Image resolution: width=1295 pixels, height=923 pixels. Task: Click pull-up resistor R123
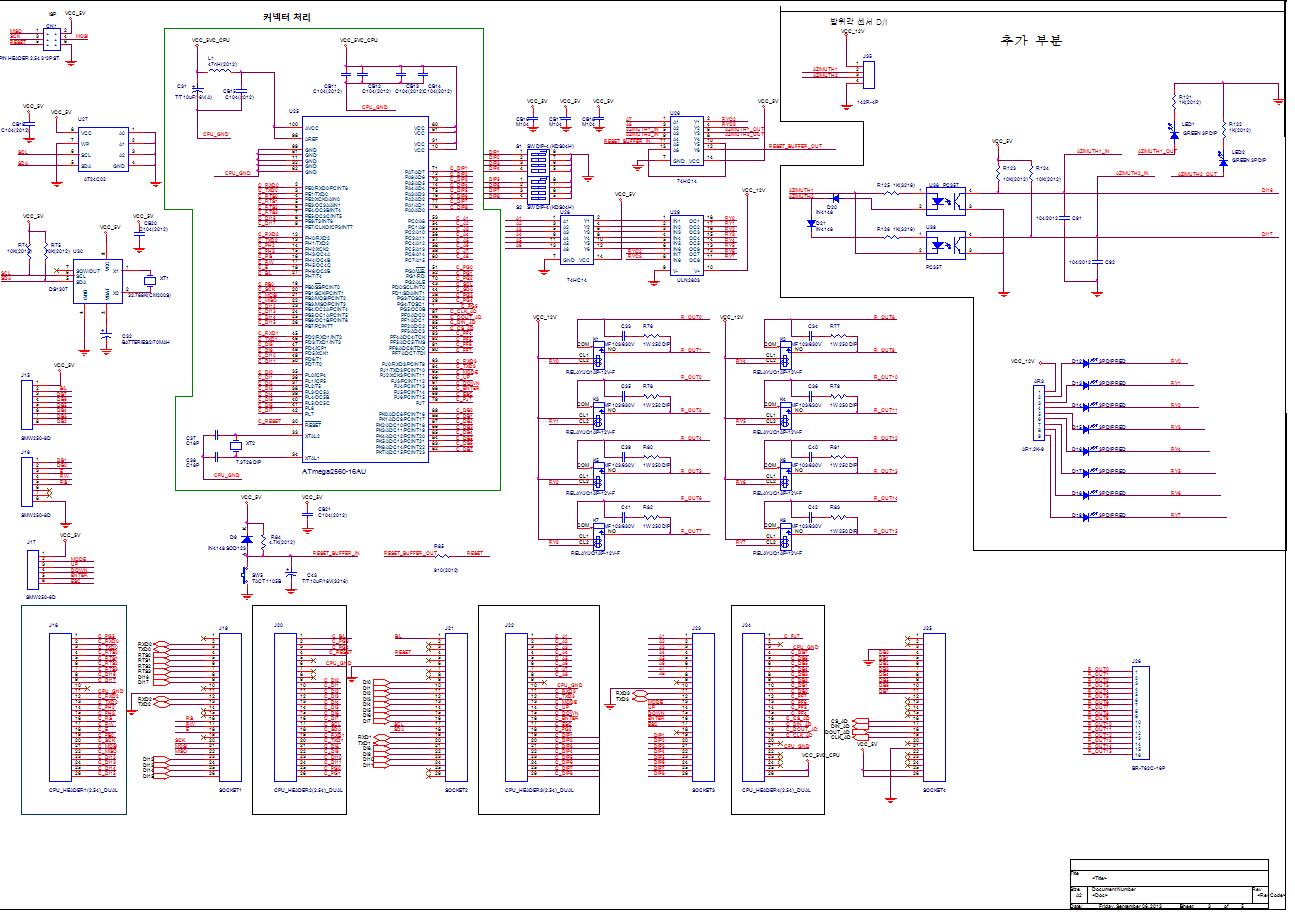click(x=997, y=173)
